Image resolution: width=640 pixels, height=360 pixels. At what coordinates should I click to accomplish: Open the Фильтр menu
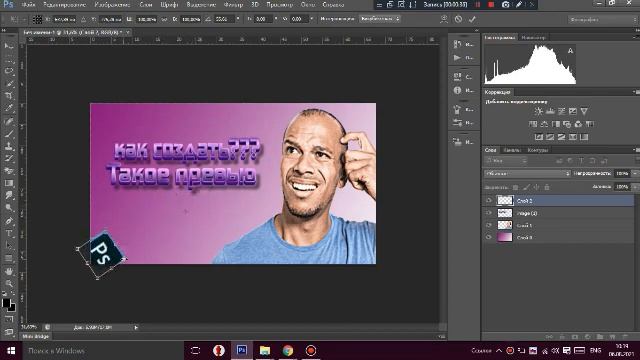(x=233, y=5)
